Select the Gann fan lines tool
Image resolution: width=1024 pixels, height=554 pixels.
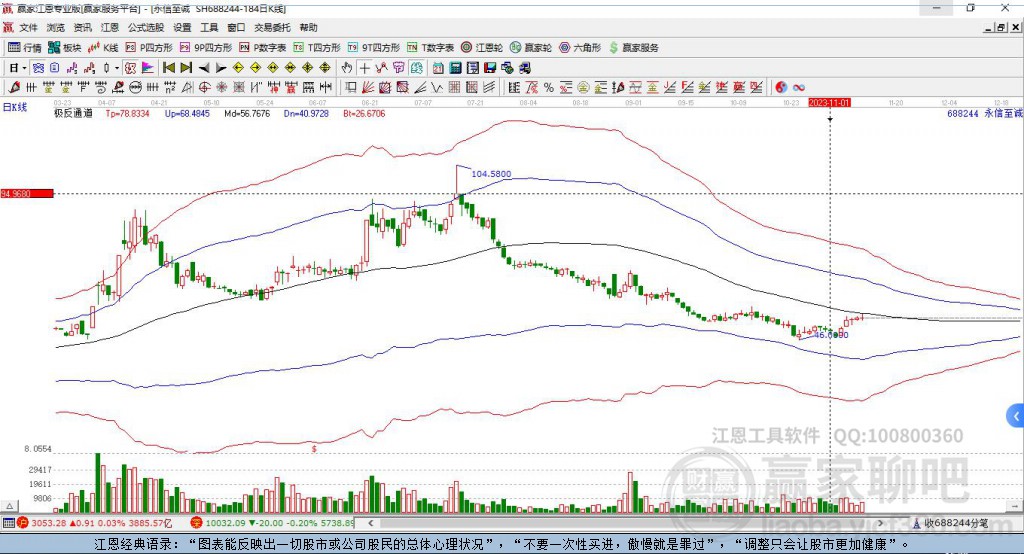coord(368,88)
